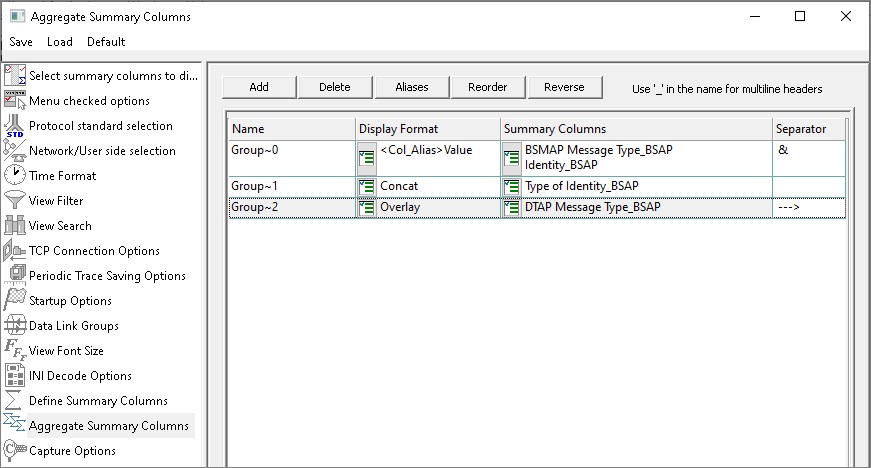The width and height of the screenshot is (871, 468).
Task: Open INI Decode Options page
Action: click(x=81, y=375)
